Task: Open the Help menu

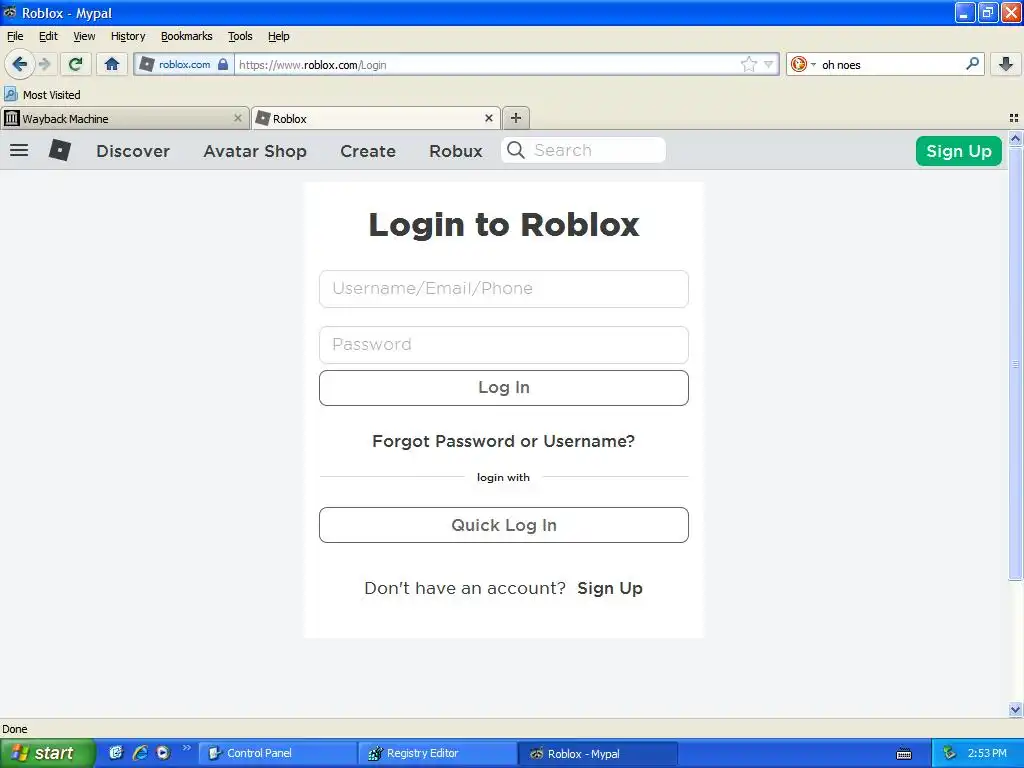Action: pos(278,36)
